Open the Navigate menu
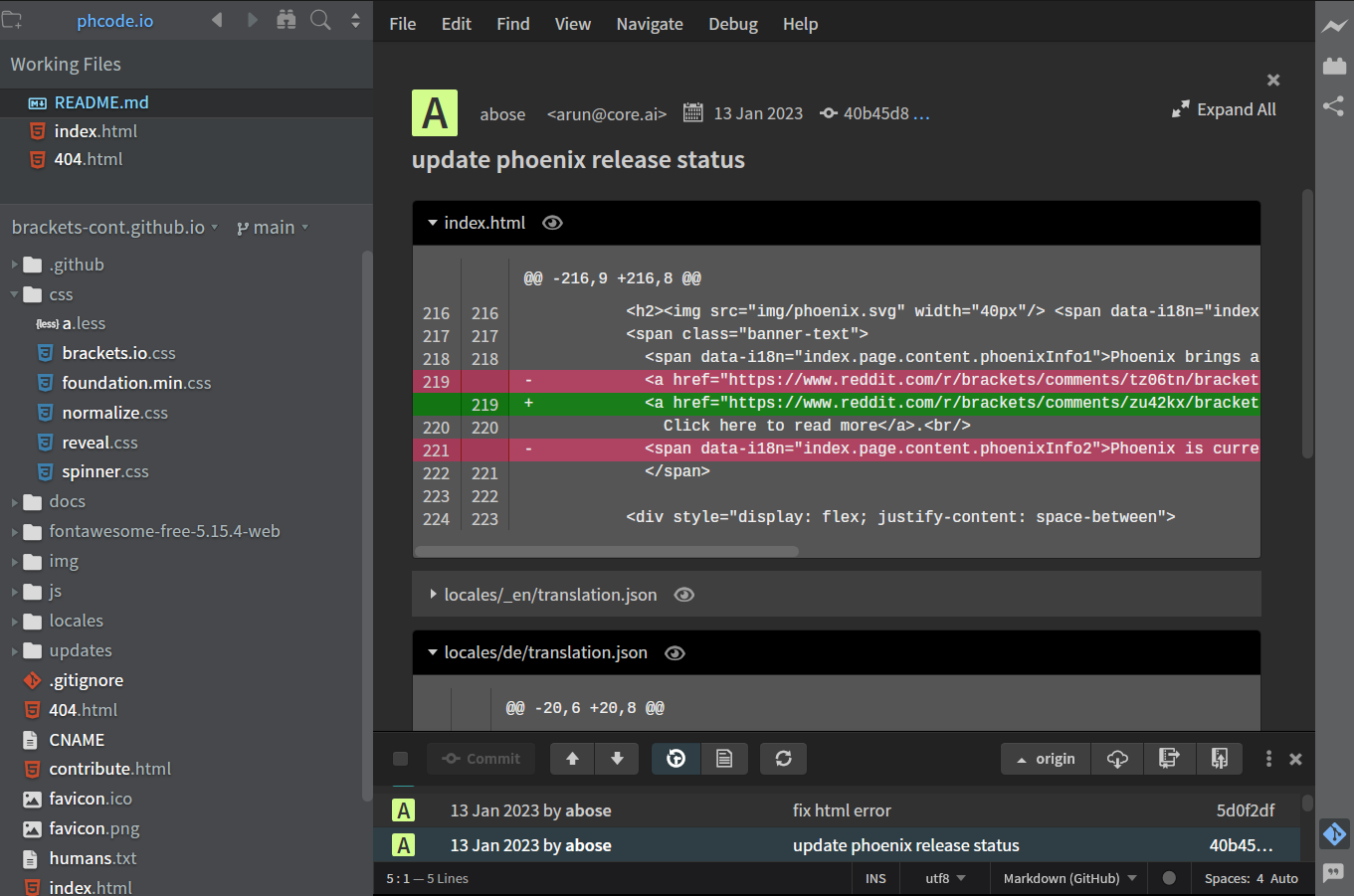 coord(649,24)
